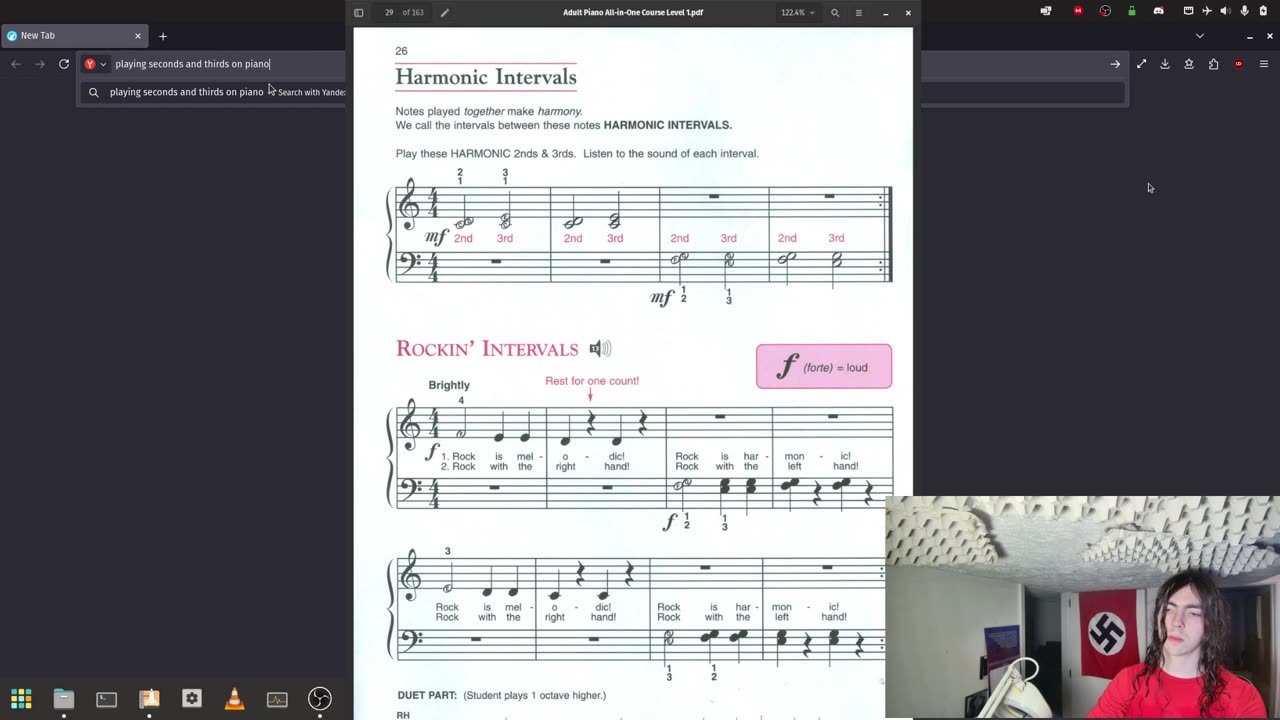Viewport: 1280px width, 720px height.
Task: Open the Yandex search engine selector dropdown
Action: tap(95, 64)
